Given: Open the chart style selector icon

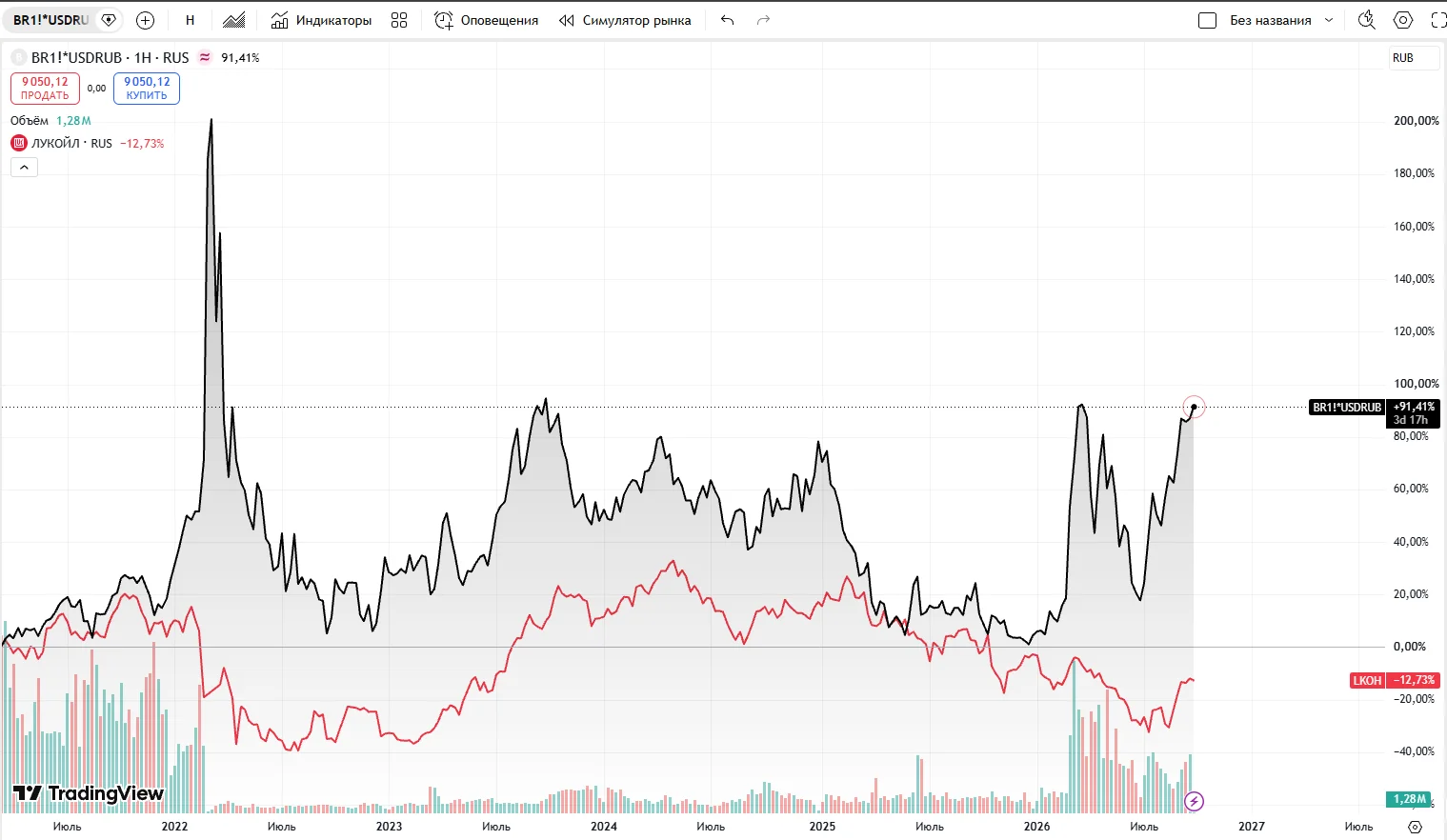Looking at the screenshot, I should (x=234, y=20).
